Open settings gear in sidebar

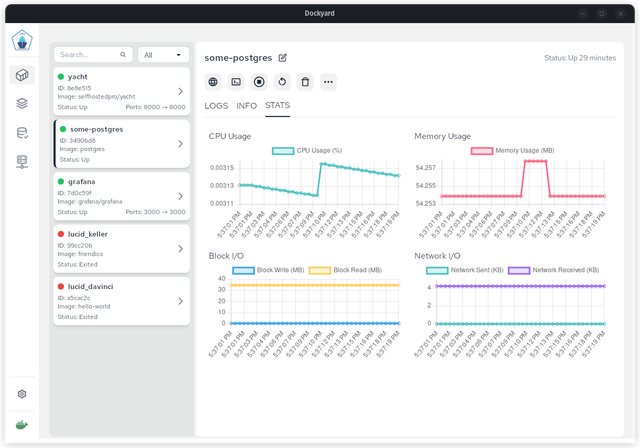click(x=22, y=394)
